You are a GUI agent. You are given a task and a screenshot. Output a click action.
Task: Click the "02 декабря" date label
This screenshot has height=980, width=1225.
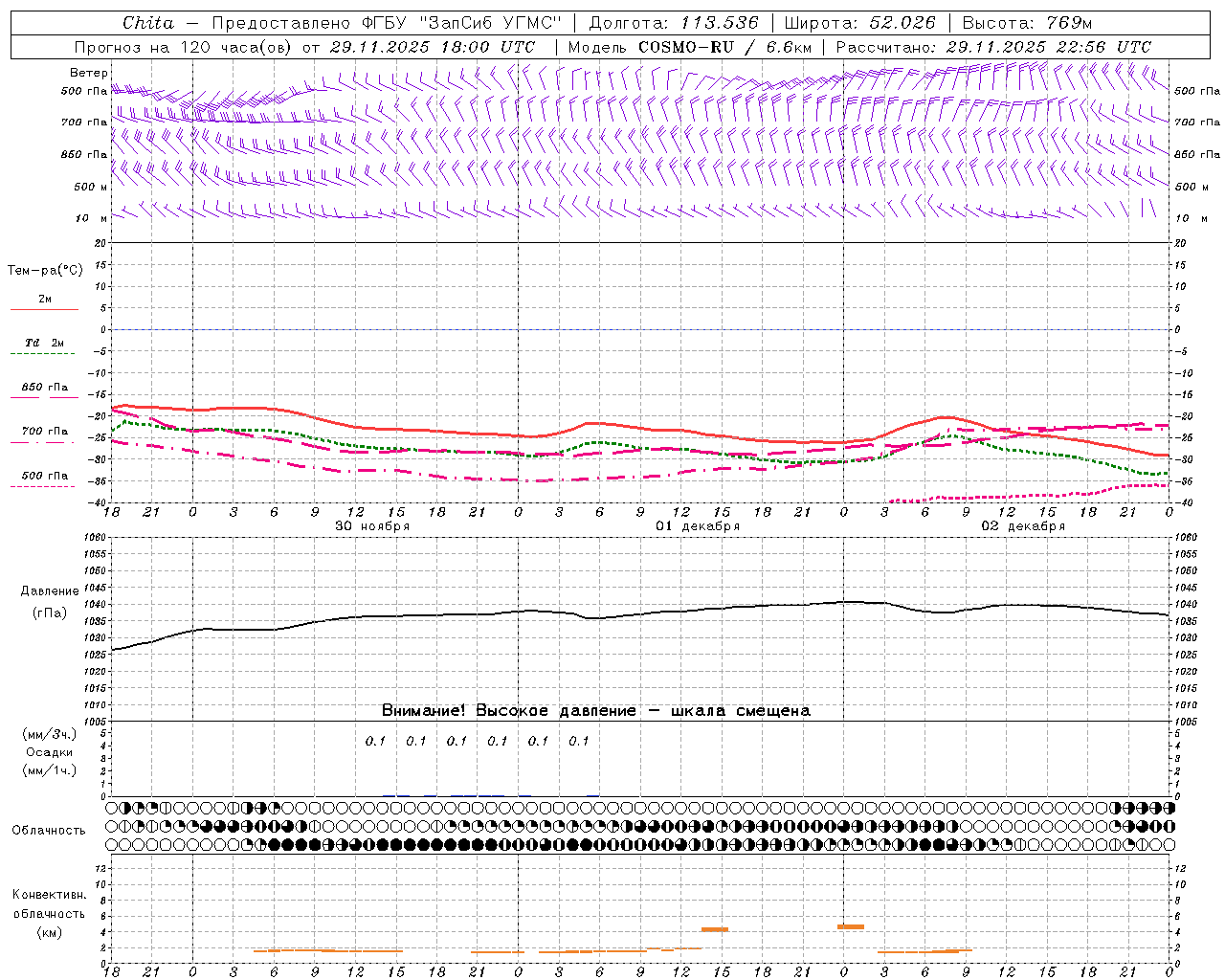[x=1023, y=526]
